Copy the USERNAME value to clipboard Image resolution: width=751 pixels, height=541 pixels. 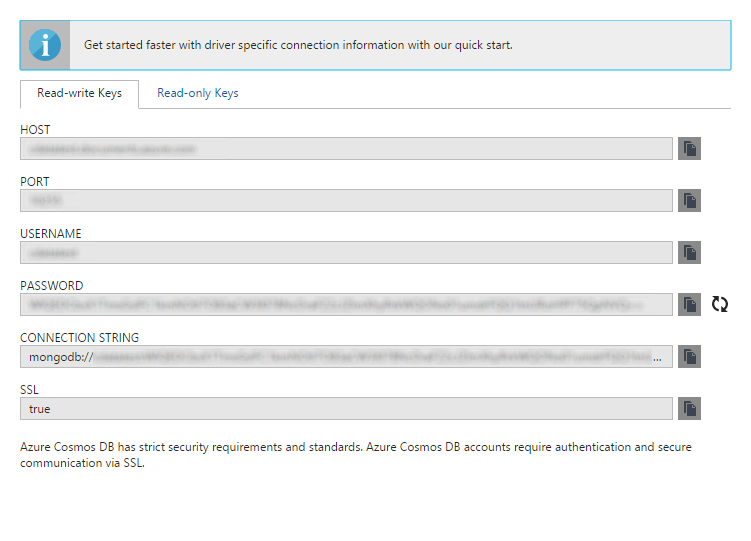click(x=689, y=253)
